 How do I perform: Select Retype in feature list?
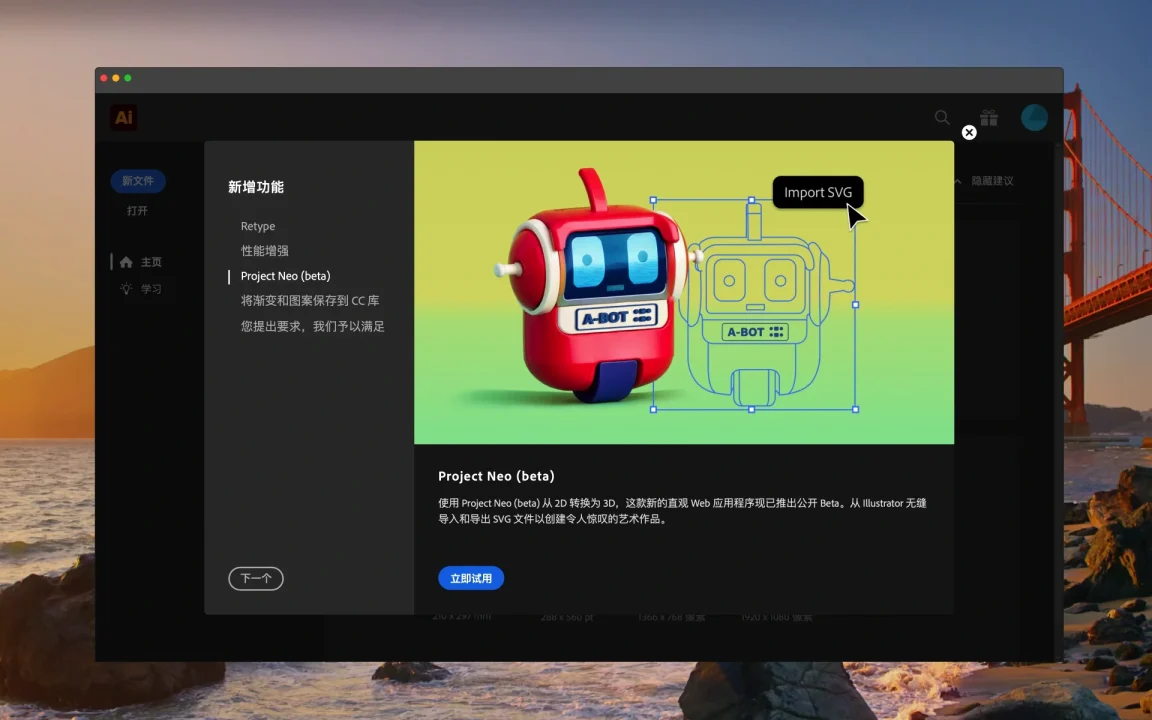tap(258, 226)
